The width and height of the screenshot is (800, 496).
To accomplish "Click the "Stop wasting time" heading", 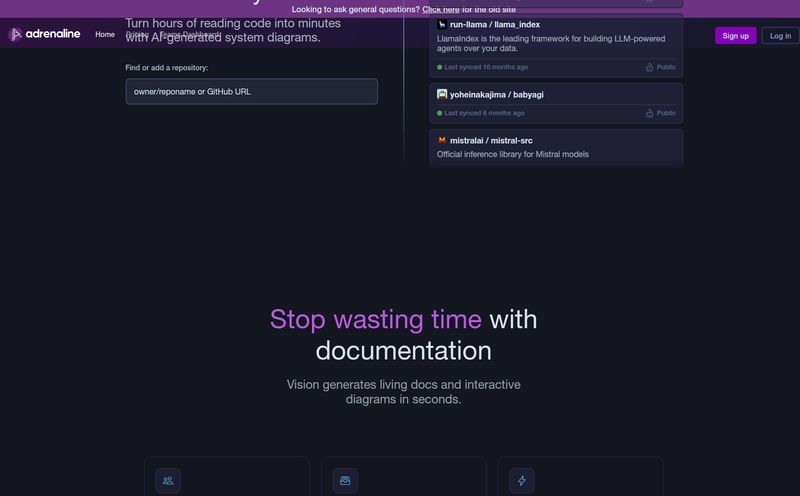I will [x=376, y=319].
